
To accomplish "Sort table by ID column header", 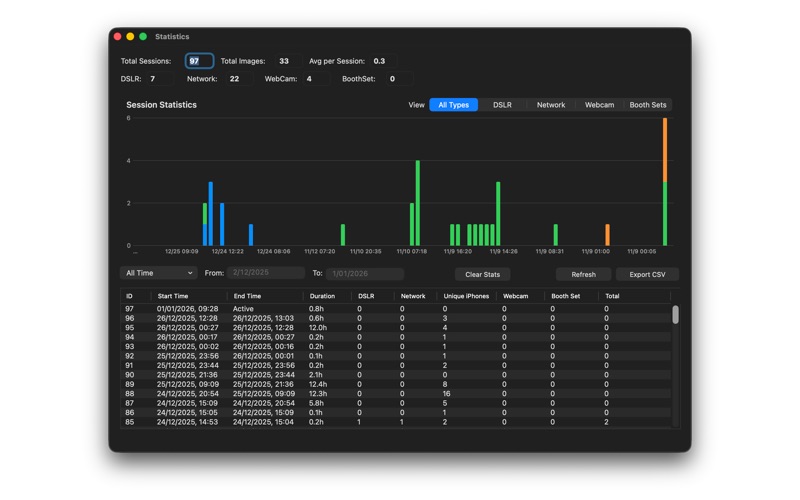I will tap(136, 296).
